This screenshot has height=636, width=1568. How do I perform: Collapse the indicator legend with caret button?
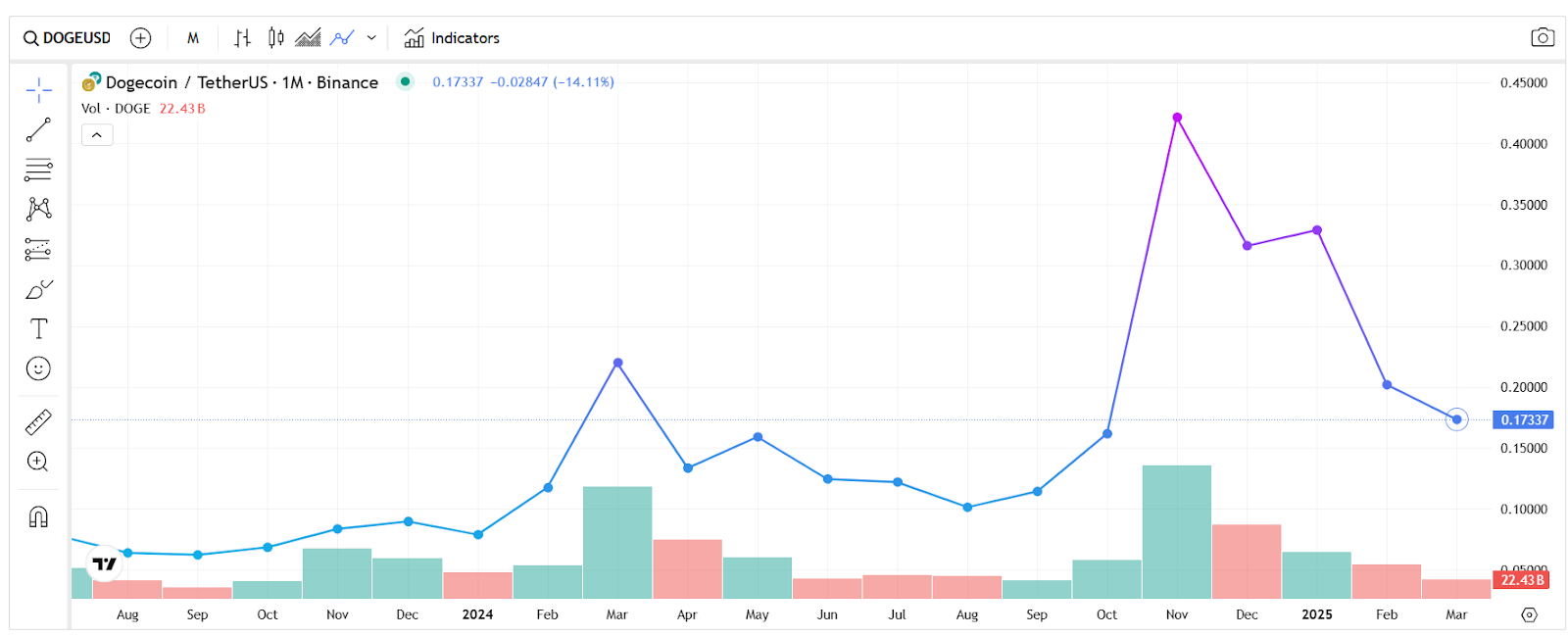point(97,135)
